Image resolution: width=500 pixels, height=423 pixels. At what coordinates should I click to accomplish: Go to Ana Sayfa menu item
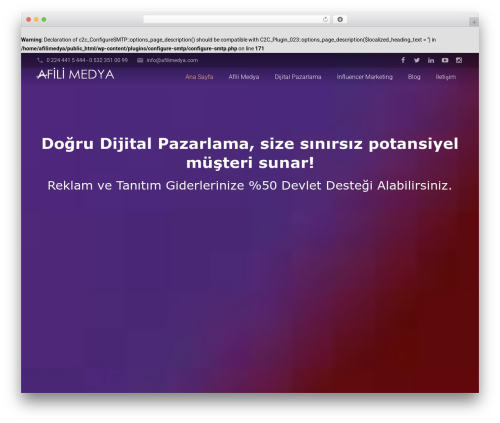click(x=199, y=77)
